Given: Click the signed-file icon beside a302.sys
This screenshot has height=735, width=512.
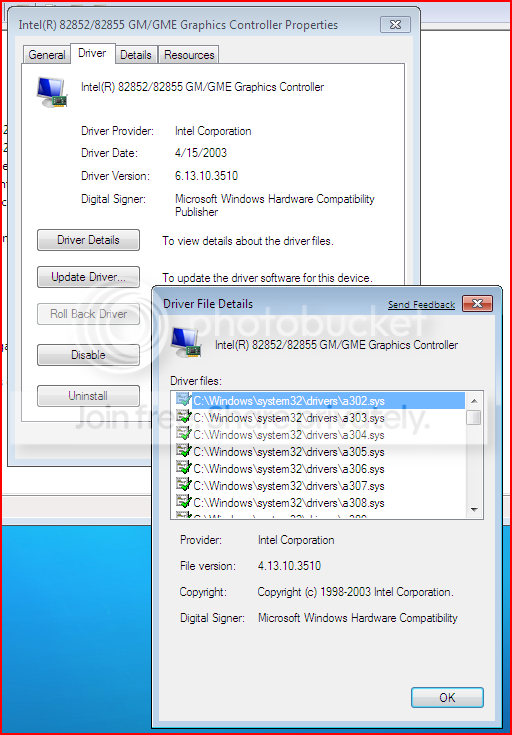Looking at the screenshot, I should pos(184,400).
